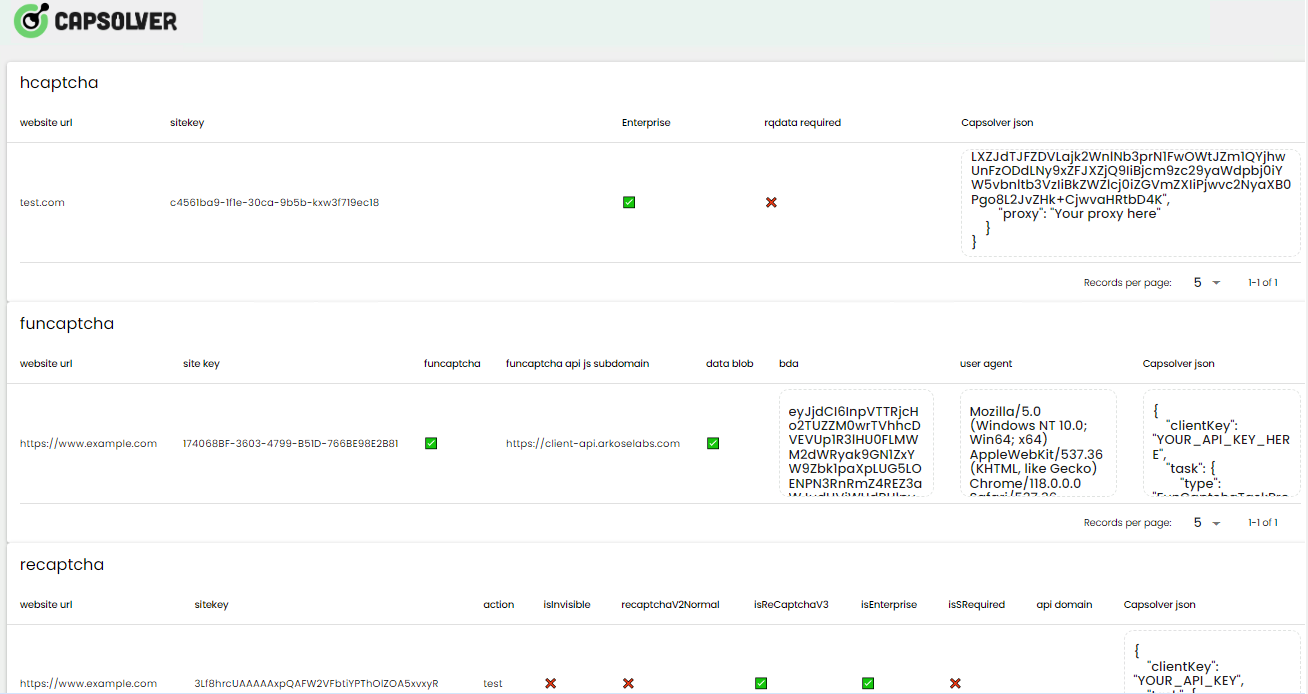Toggle recaptcha isInvisible red cross
Image resolution: width=1308 pixels, height=694 pixels.
pos(550,684)
